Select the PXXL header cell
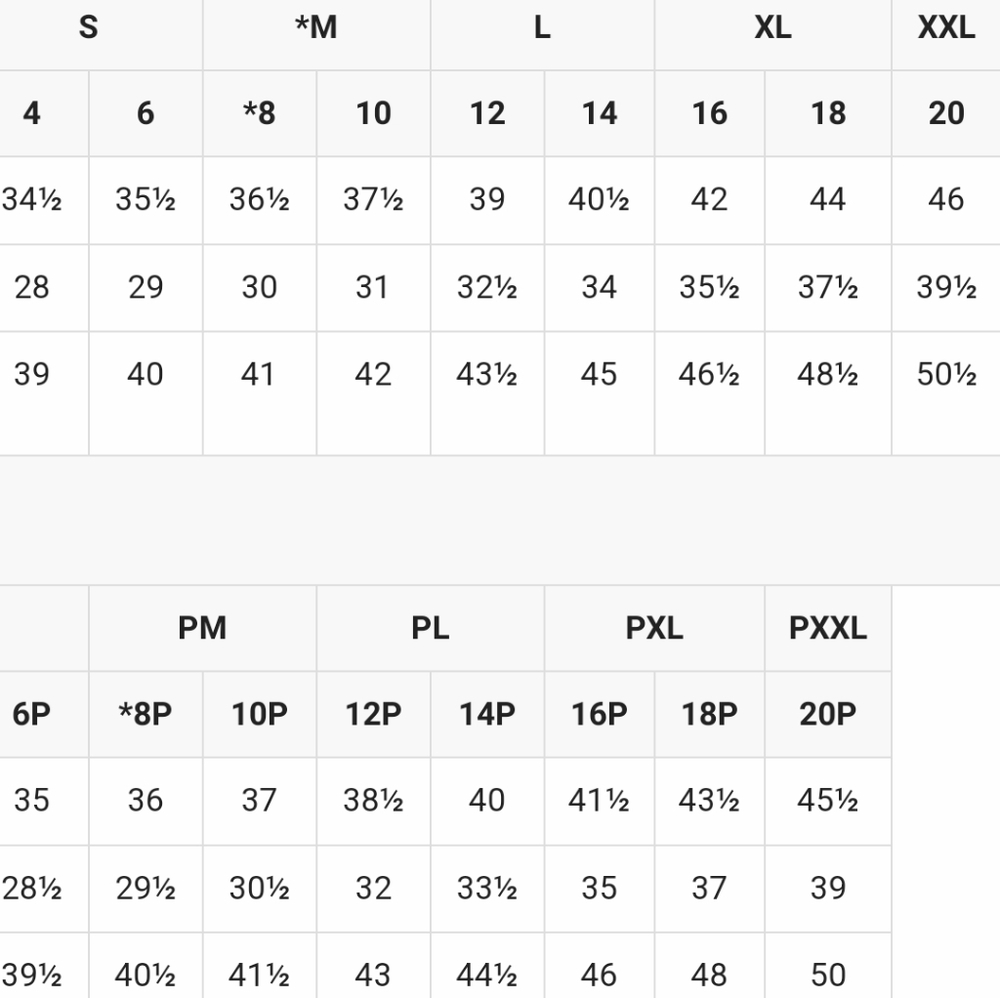Image resolution: width=1000 pixels, height=998 pixels. click(x=828, y=628)
